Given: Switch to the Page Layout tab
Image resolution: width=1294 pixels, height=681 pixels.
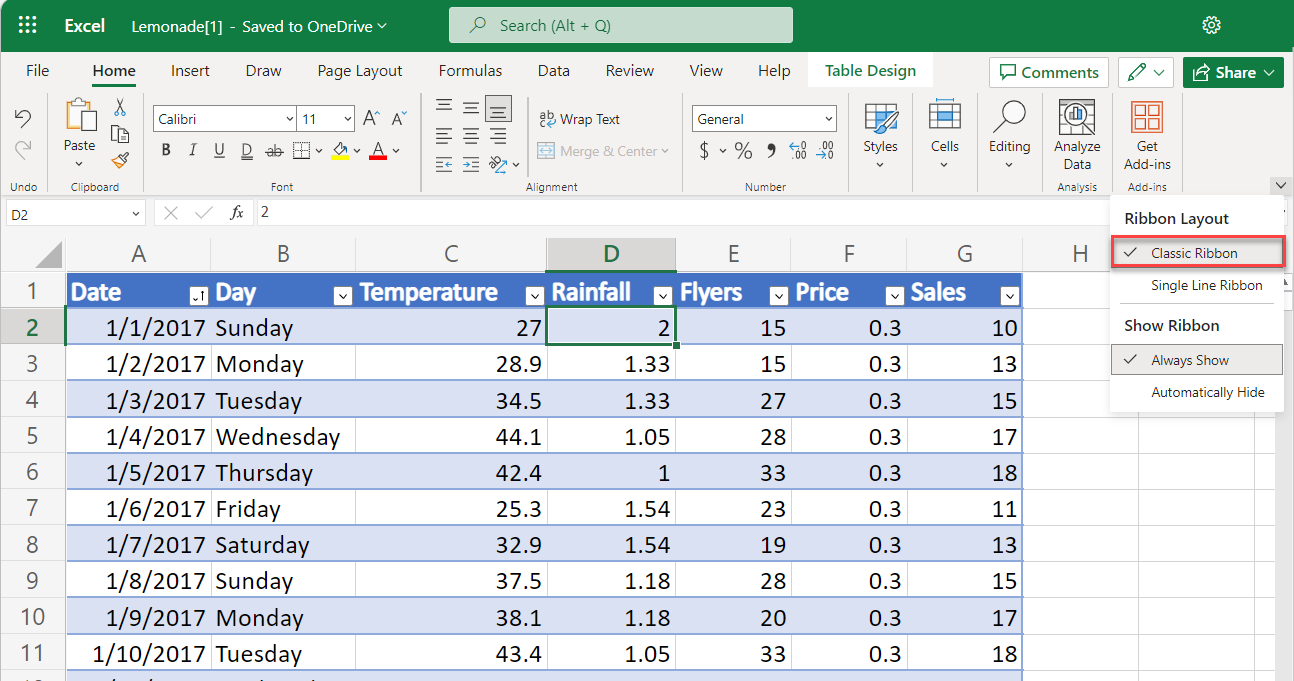Looking at the screenshot, I should click(360, 71).
